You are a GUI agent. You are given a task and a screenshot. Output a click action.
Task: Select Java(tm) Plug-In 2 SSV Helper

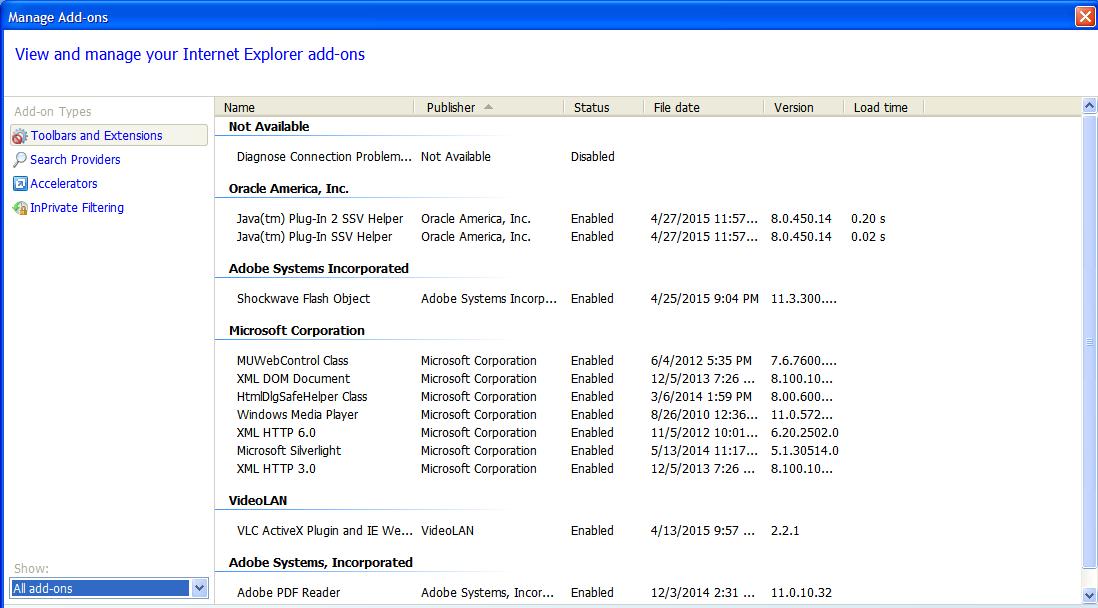click(320, 219)
